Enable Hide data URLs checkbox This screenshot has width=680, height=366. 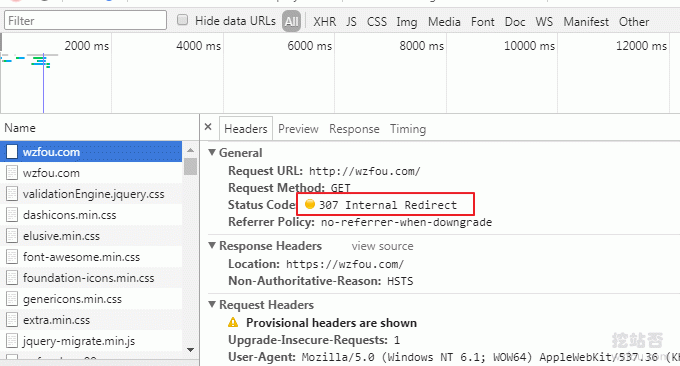(183, 20)
